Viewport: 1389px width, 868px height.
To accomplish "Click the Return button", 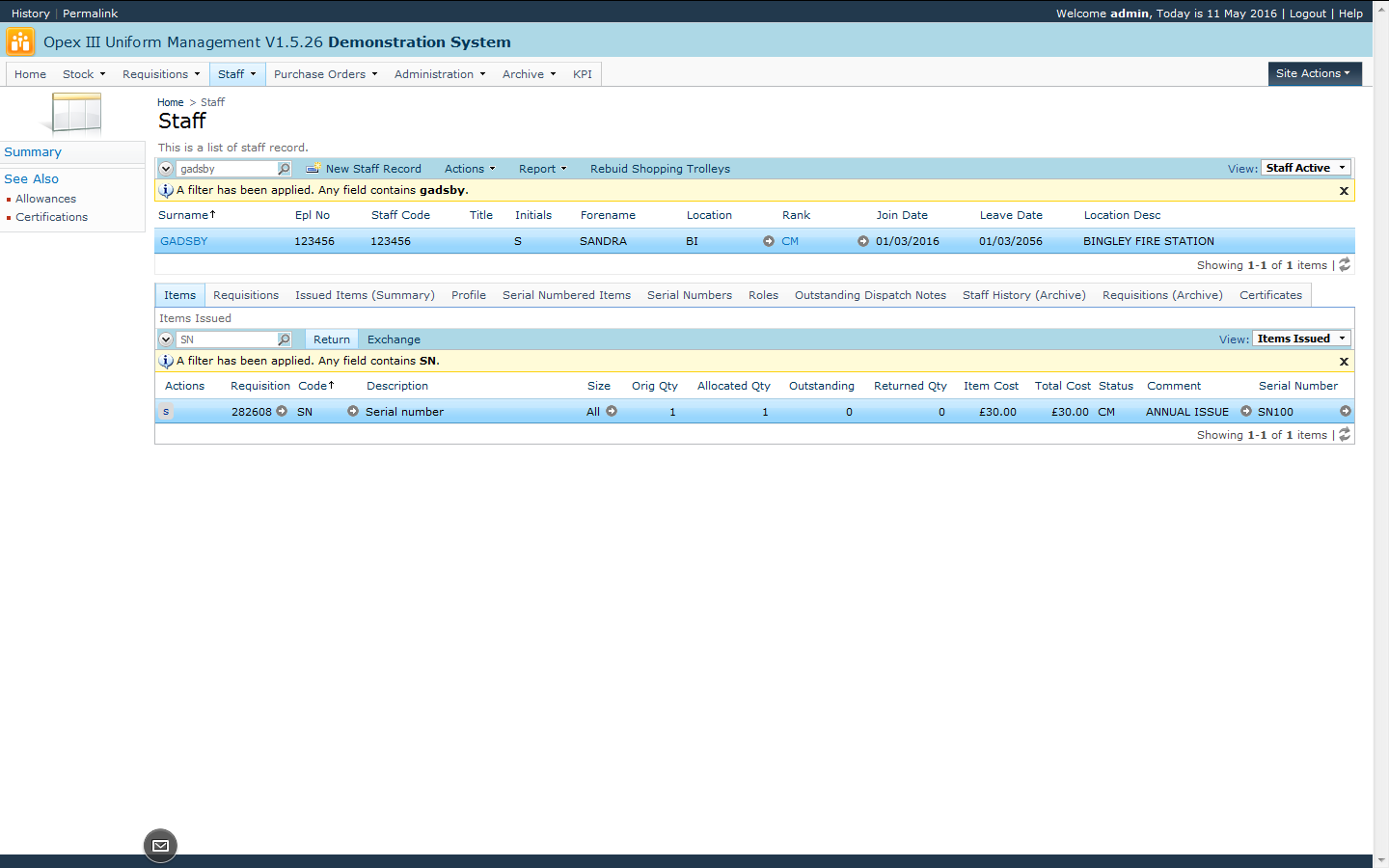I will click(332, 339).
